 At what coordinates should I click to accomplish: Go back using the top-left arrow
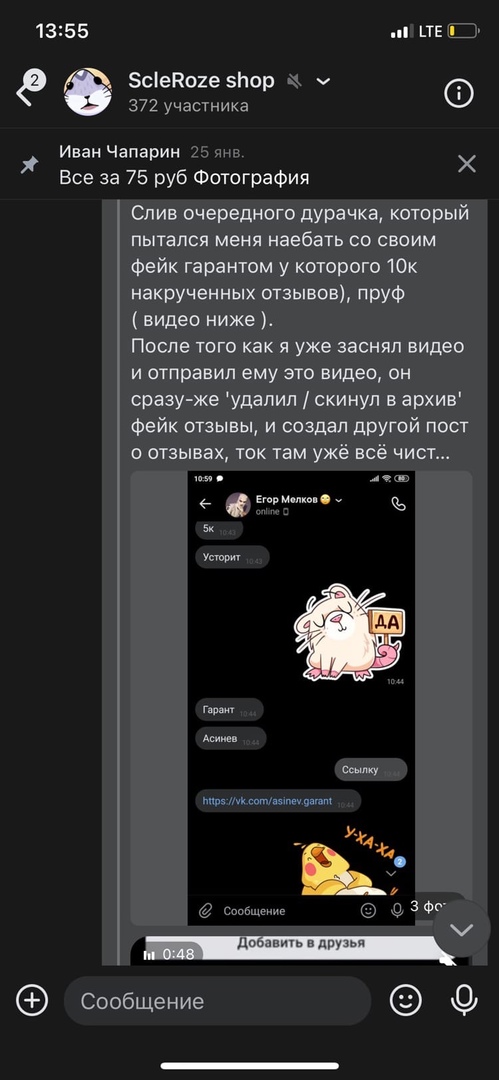pos(24,92)
